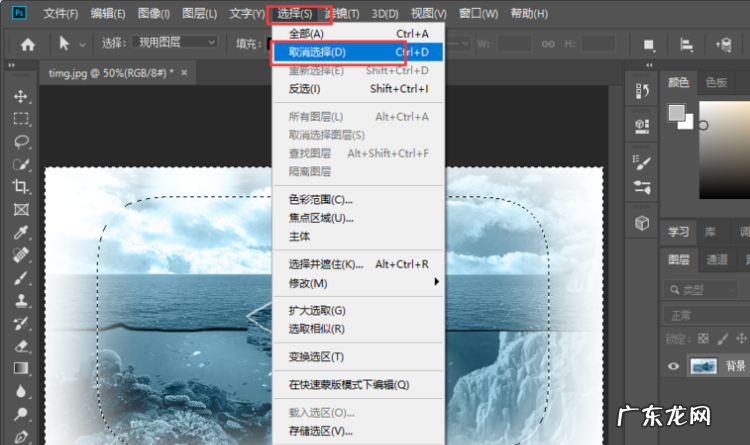Select the Clone Stamp tool
The image size is (750, 445).
(x=21, y=300)
